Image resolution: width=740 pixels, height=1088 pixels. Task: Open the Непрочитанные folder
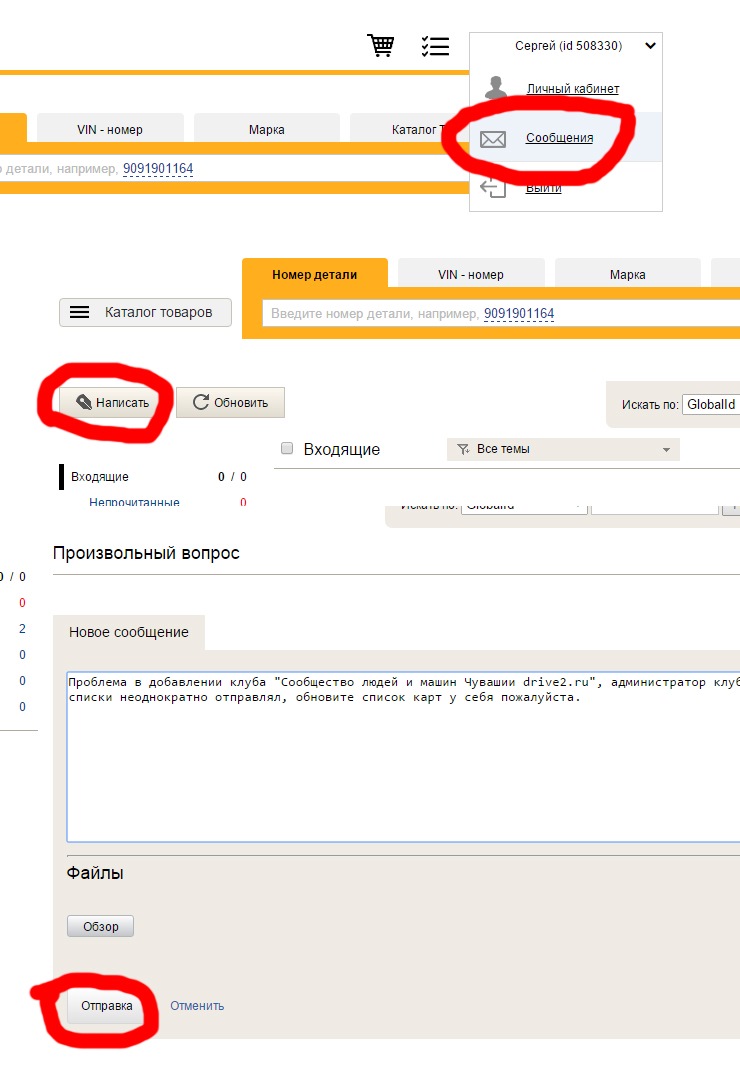tap(134, 502)
